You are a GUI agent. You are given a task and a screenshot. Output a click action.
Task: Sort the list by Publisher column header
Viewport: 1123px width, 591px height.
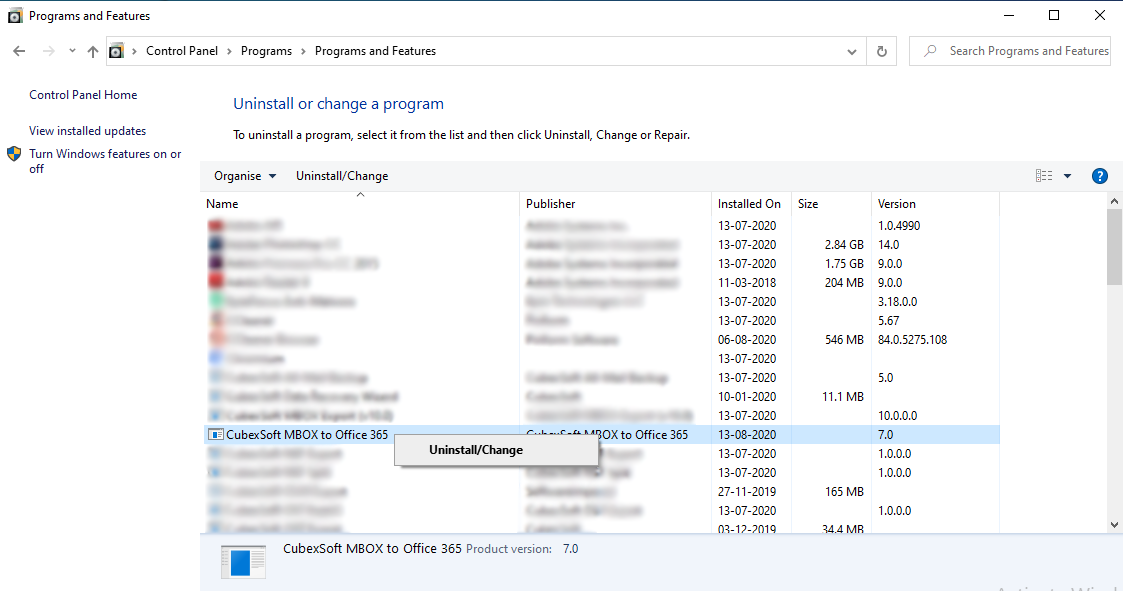click(551, 204)
